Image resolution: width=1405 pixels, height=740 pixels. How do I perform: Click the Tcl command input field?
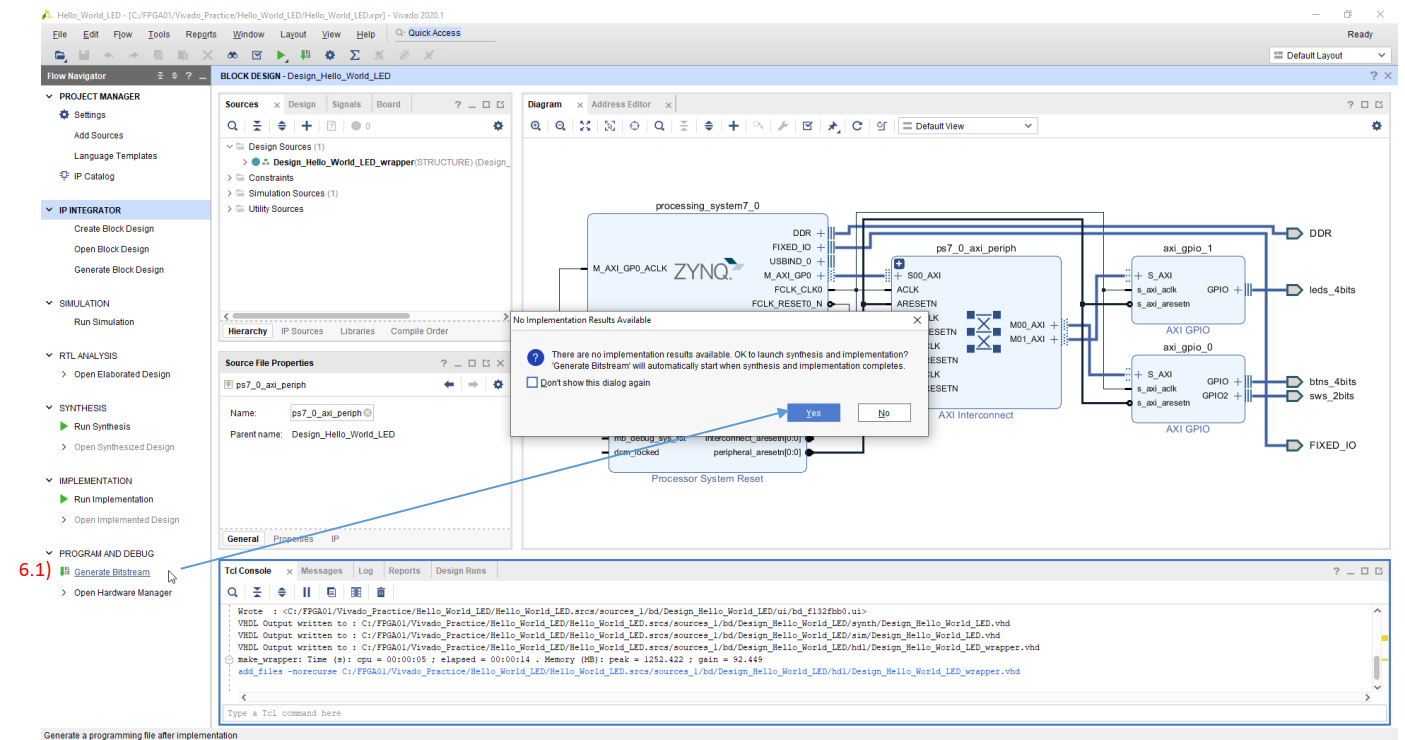802,713
